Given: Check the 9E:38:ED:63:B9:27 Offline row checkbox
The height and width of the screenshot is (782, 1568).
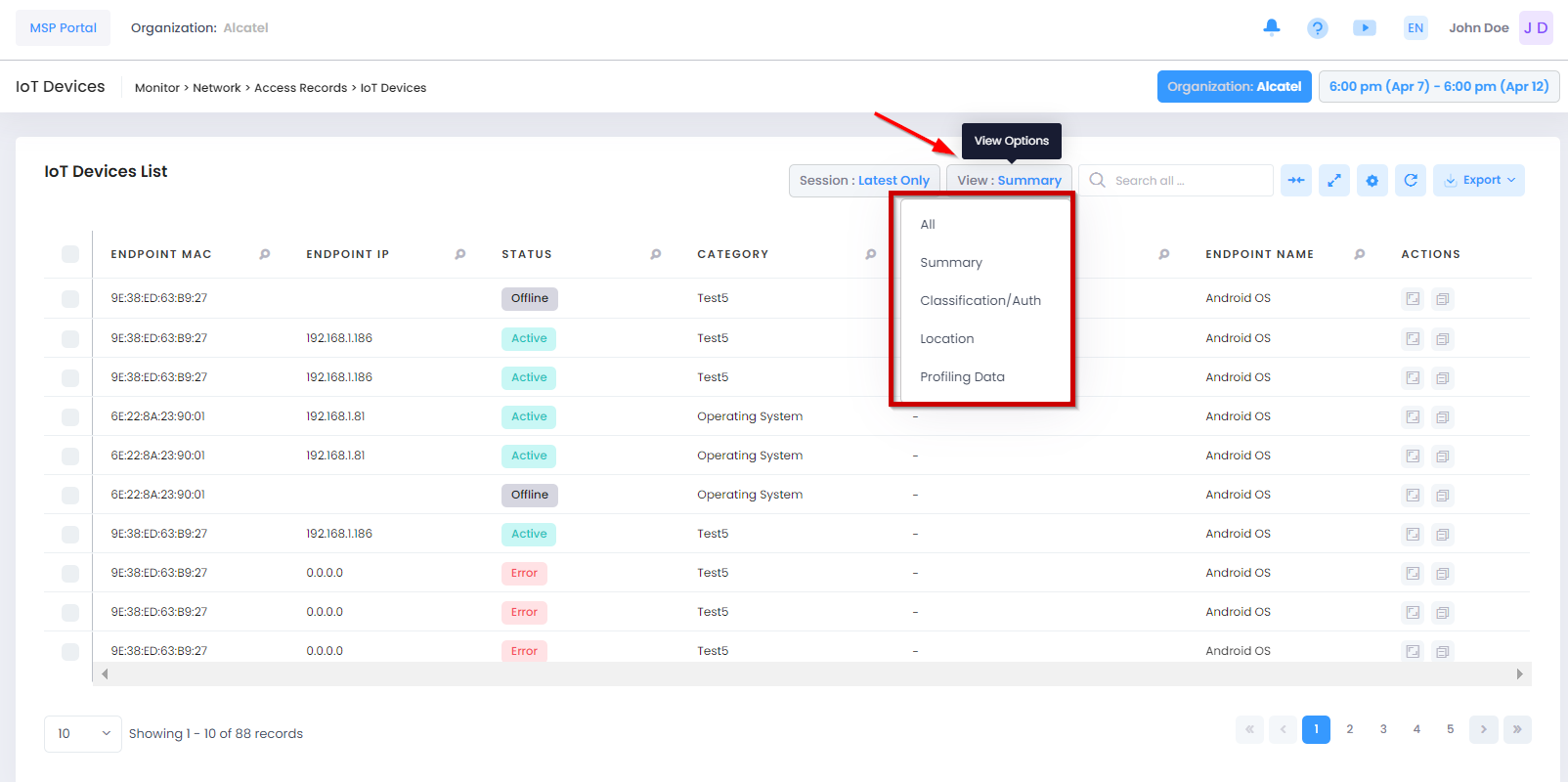Looking at the screenshot, I should (70, 299).
